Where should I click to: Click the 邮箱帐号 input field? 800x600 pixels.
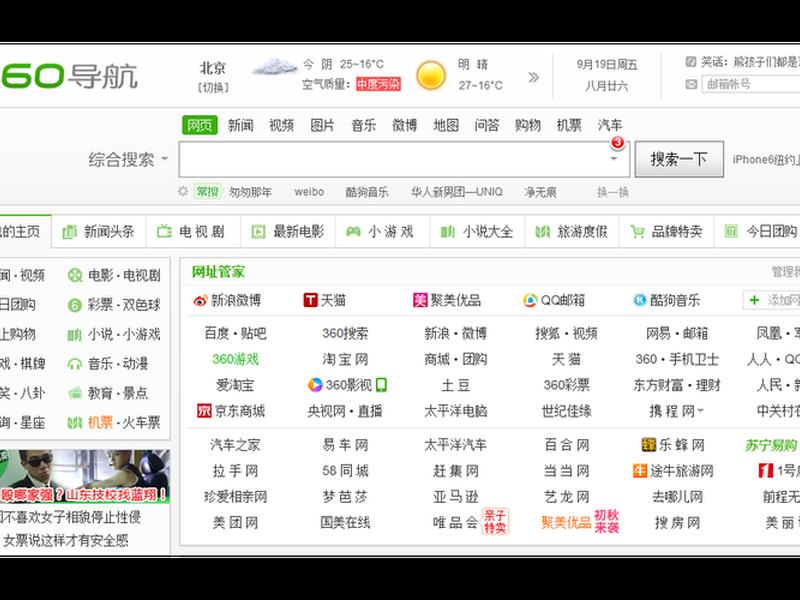(x=751, y=84)
